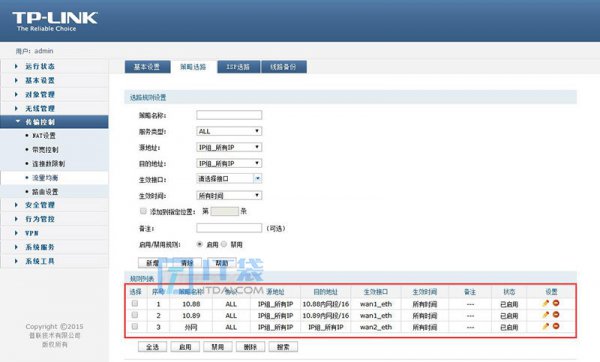The image size is (600, 362).
Task: Open 路由设置 submenu item
Action: tap(45, 192)
